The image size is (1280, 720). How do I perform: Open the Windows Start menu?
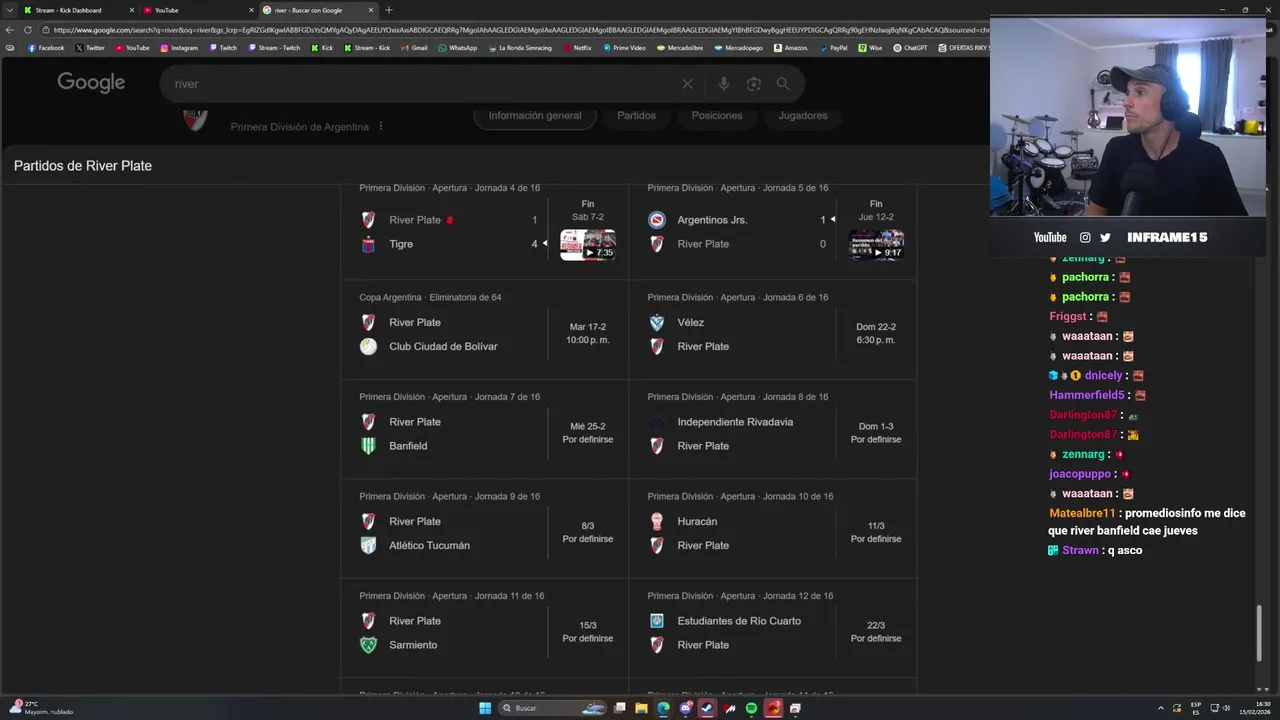point(485,708)
